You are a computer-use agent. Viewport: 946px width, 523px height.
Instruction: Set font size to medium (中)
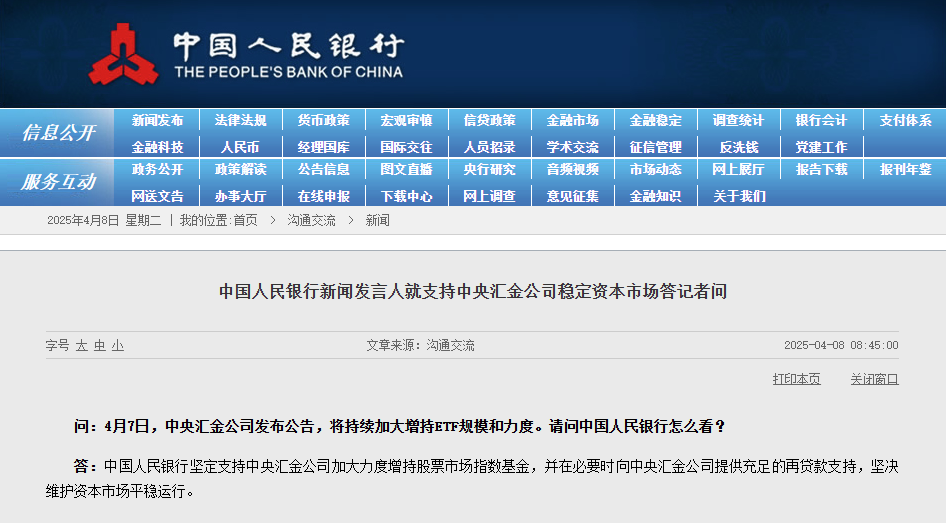click(x=100, y=345)
